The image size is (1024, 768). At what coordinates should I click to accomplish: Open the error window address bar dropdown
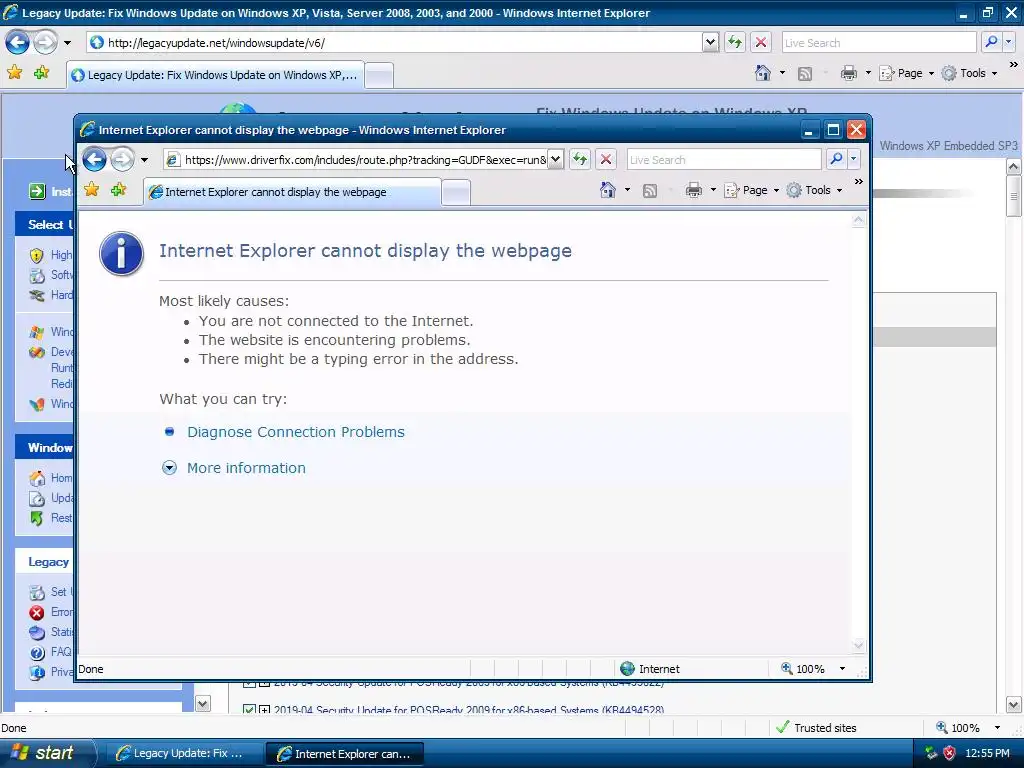pos(555,159)
